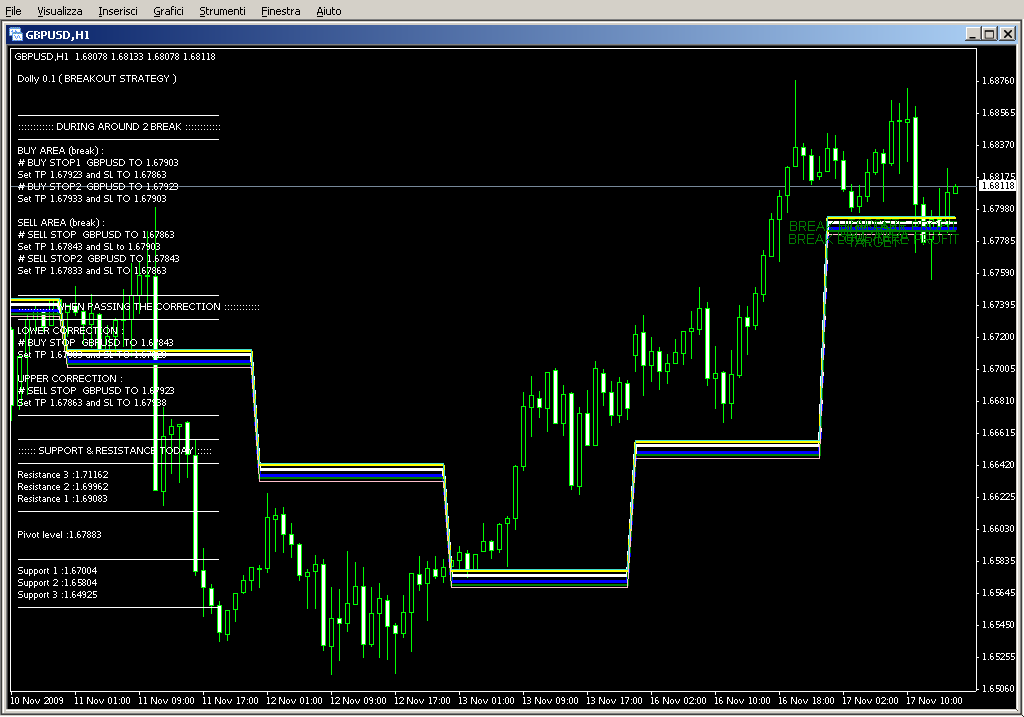Screen dimensions: 1024x717
Task: Open the Visualizza menu
Action: click(x=60, y=11)
